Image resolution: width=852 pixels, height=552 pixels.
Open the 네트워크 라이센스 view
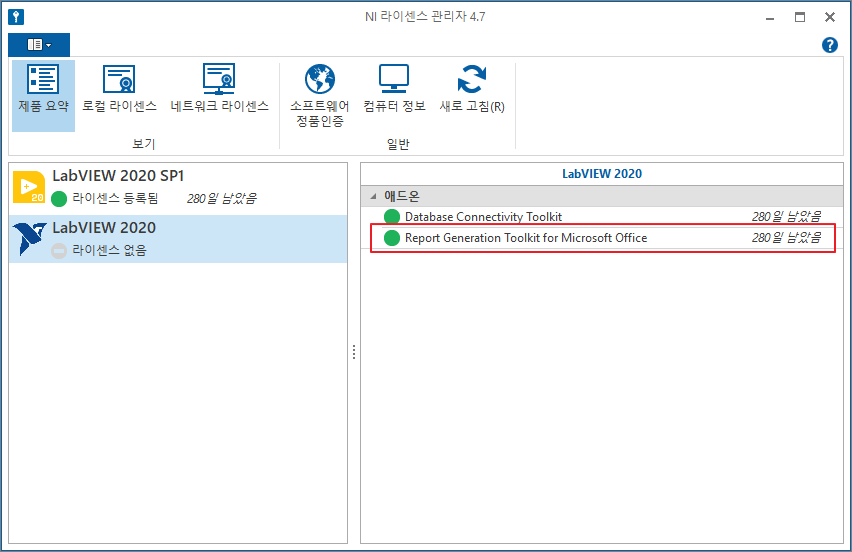(x=219, y=89)
